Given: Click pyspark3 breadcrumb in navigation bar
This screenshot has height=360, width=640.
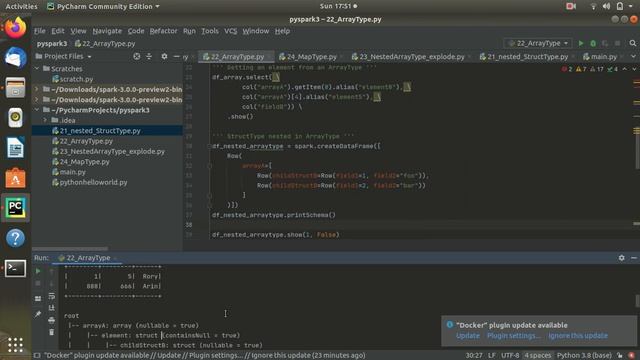Looking at the screenshot, I should tap(52, 43).
